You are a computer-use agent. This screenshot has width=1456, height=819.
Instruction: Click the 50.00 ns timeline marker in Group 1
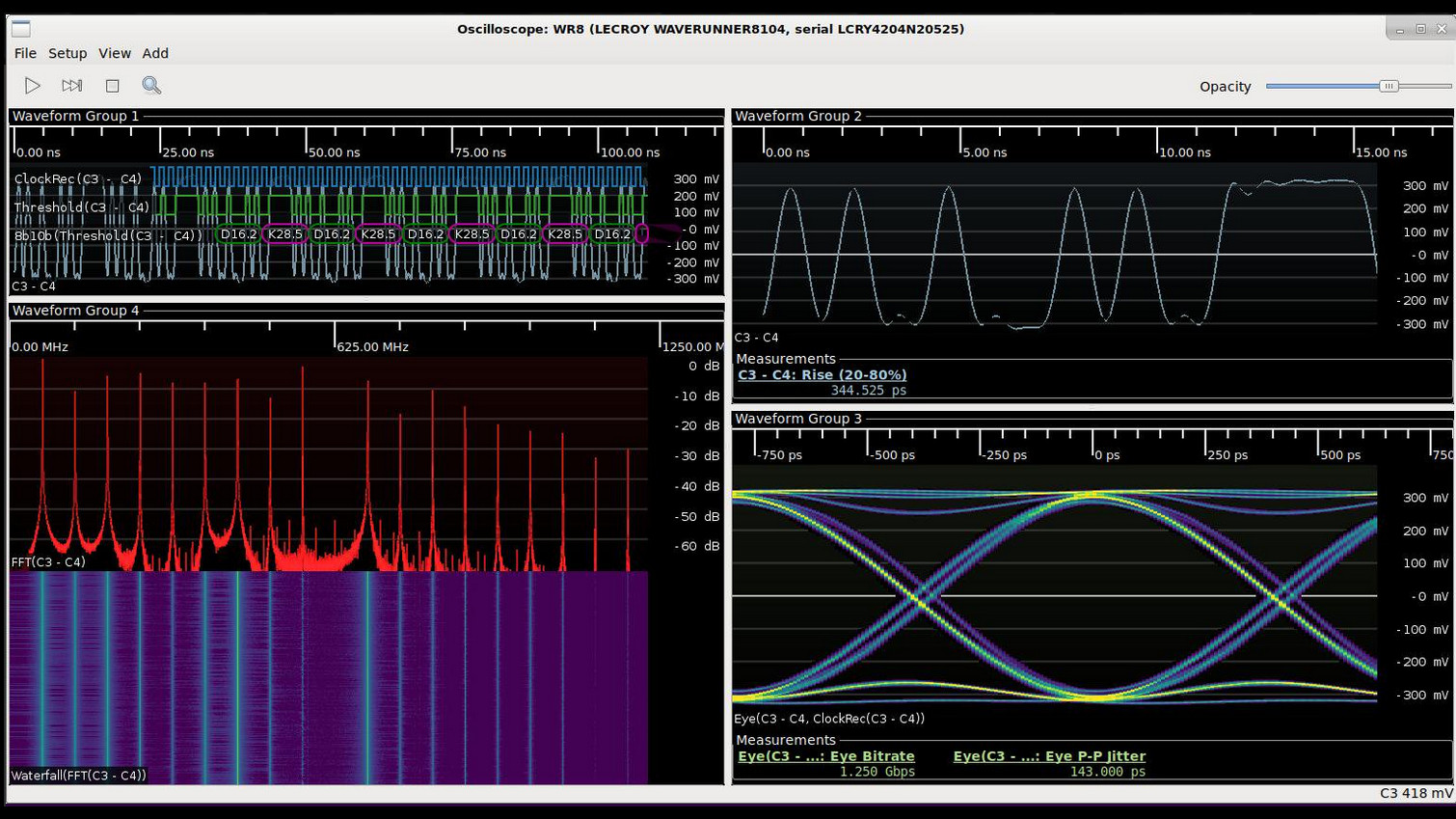point(334,152)
